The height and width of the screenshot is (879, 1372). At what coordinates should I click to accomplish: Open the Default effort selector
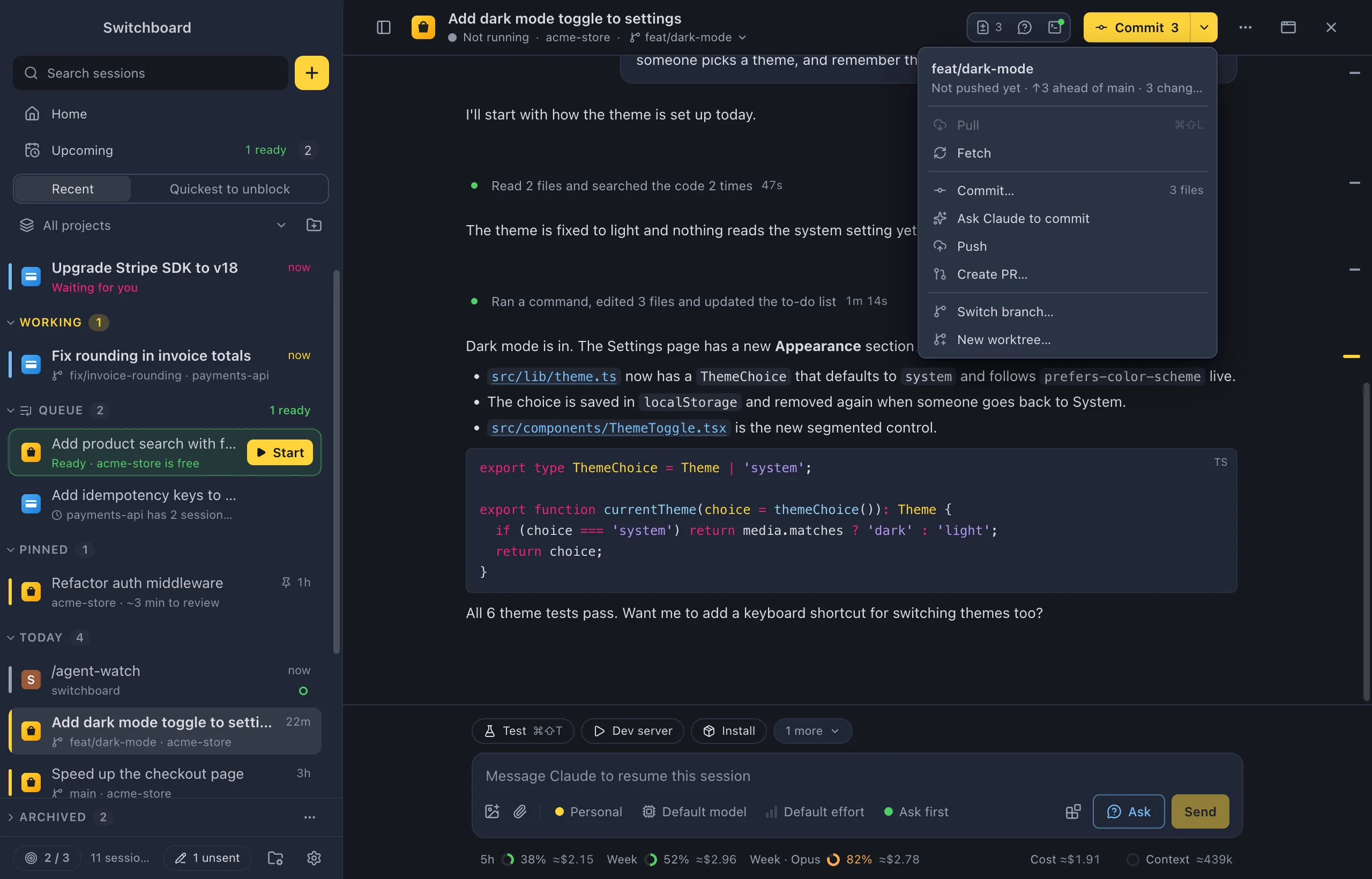815,811
